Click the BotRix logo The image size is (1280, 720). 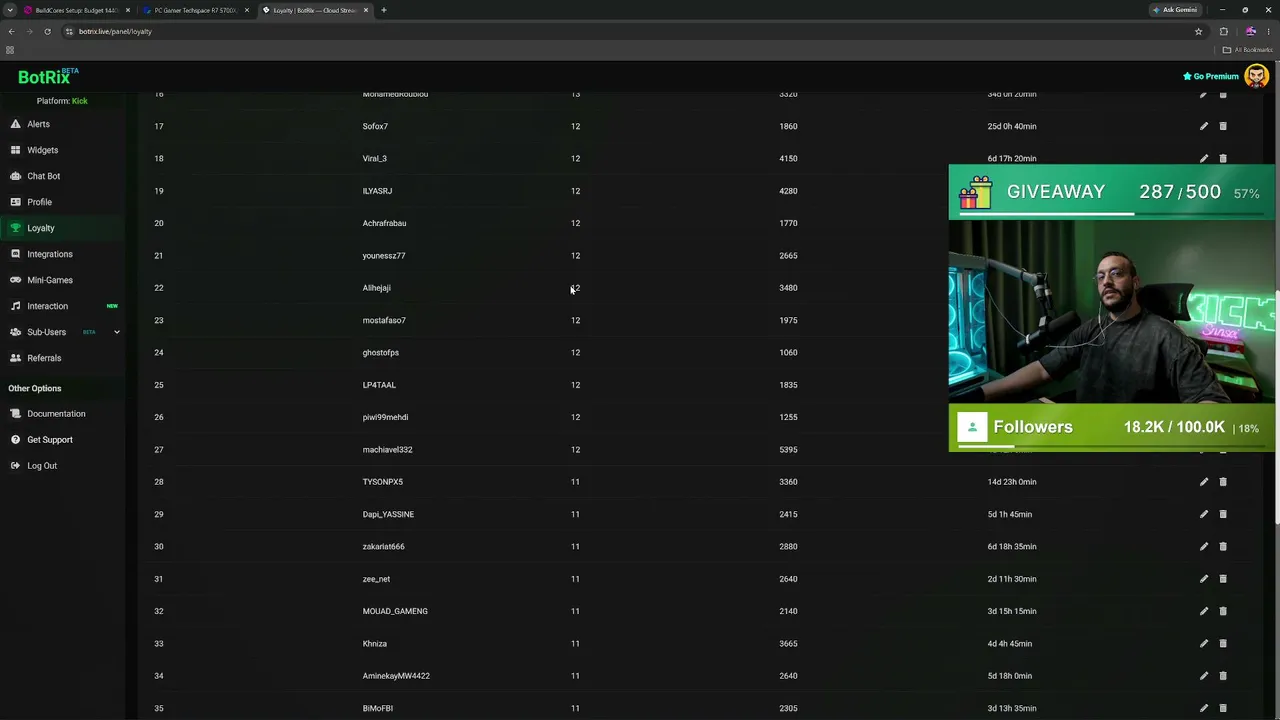point(47,76)
